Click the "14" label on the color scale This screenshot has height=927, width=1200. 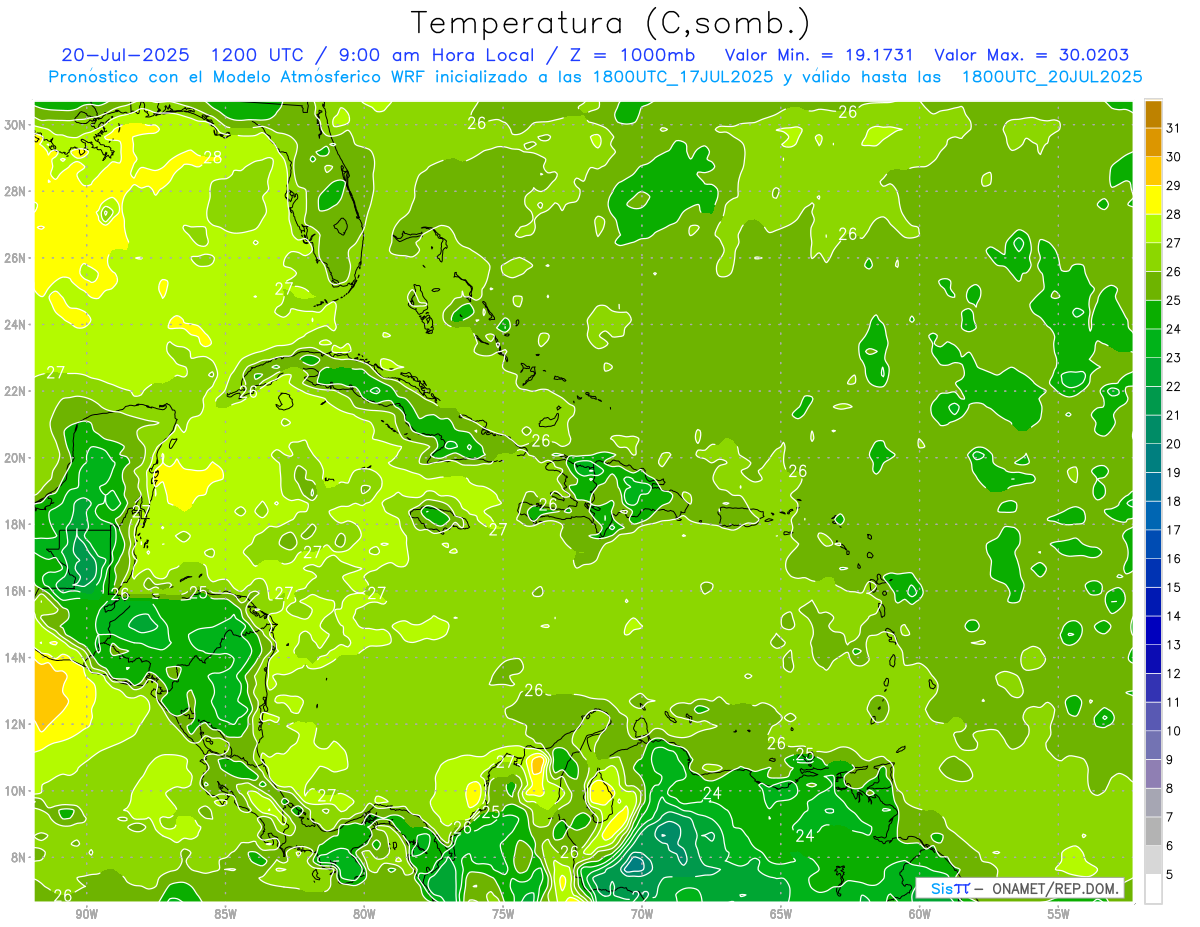tap(1174, 616)
